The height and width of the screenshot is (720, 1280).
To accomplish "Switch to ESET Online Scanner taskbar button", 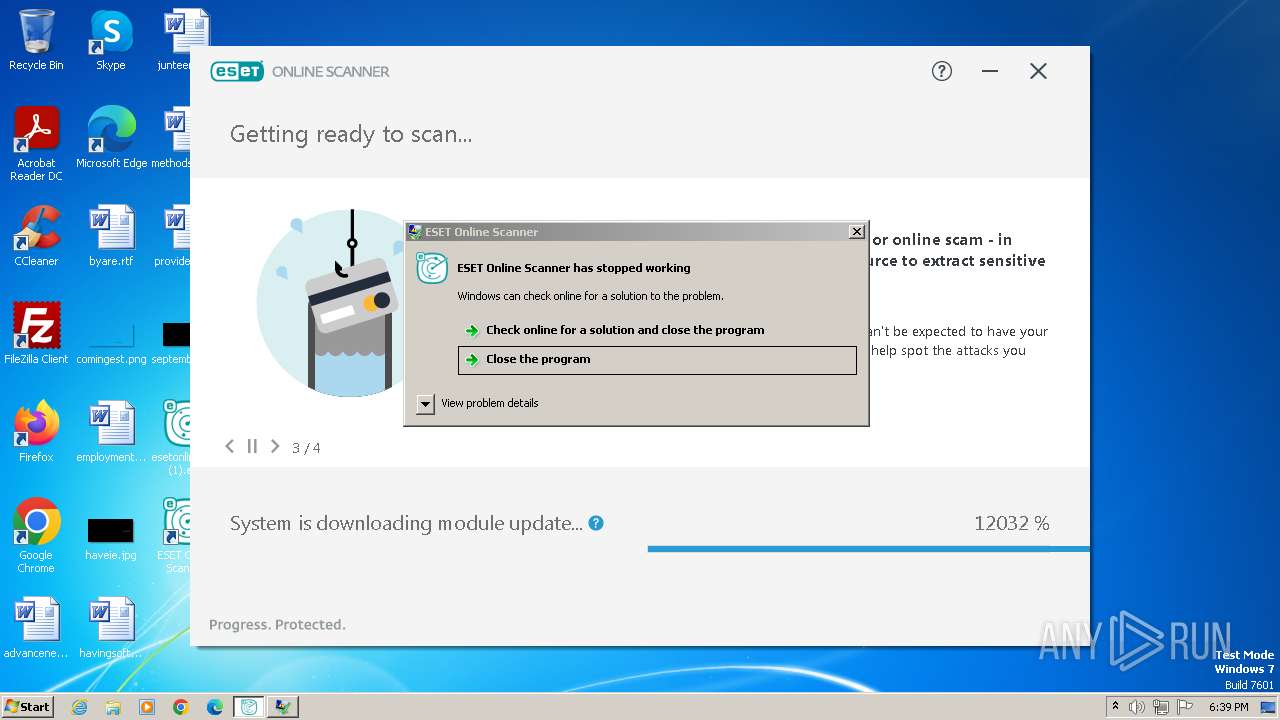I will point(249,707).
